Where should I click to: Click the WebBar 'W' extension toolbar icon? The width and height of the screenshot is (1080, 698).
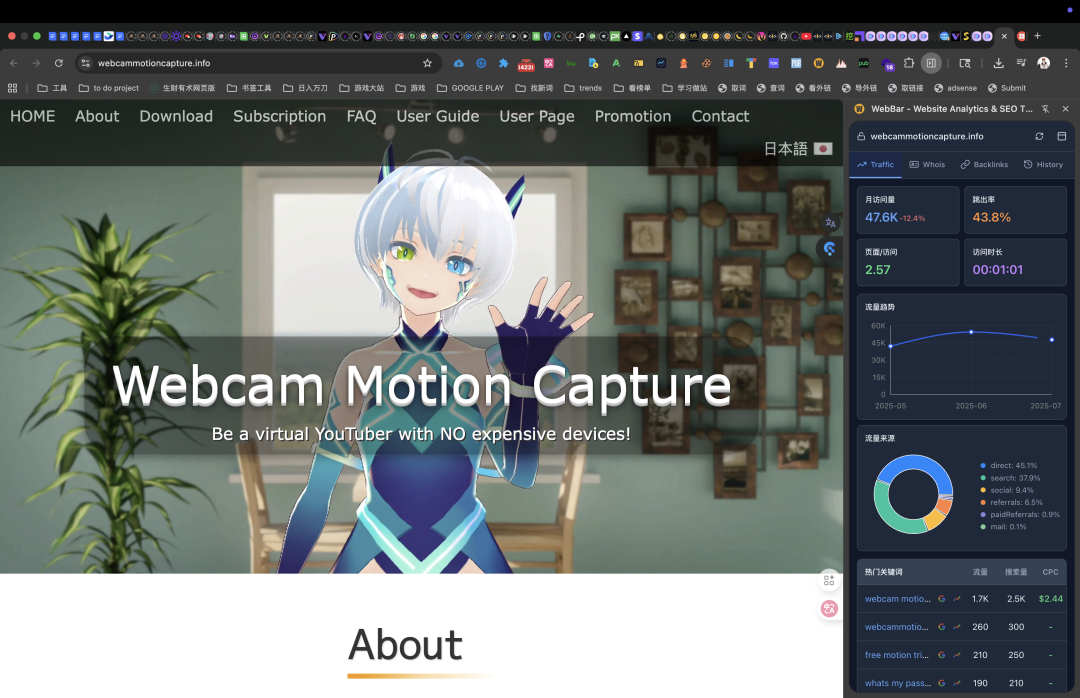click(818, 63)
